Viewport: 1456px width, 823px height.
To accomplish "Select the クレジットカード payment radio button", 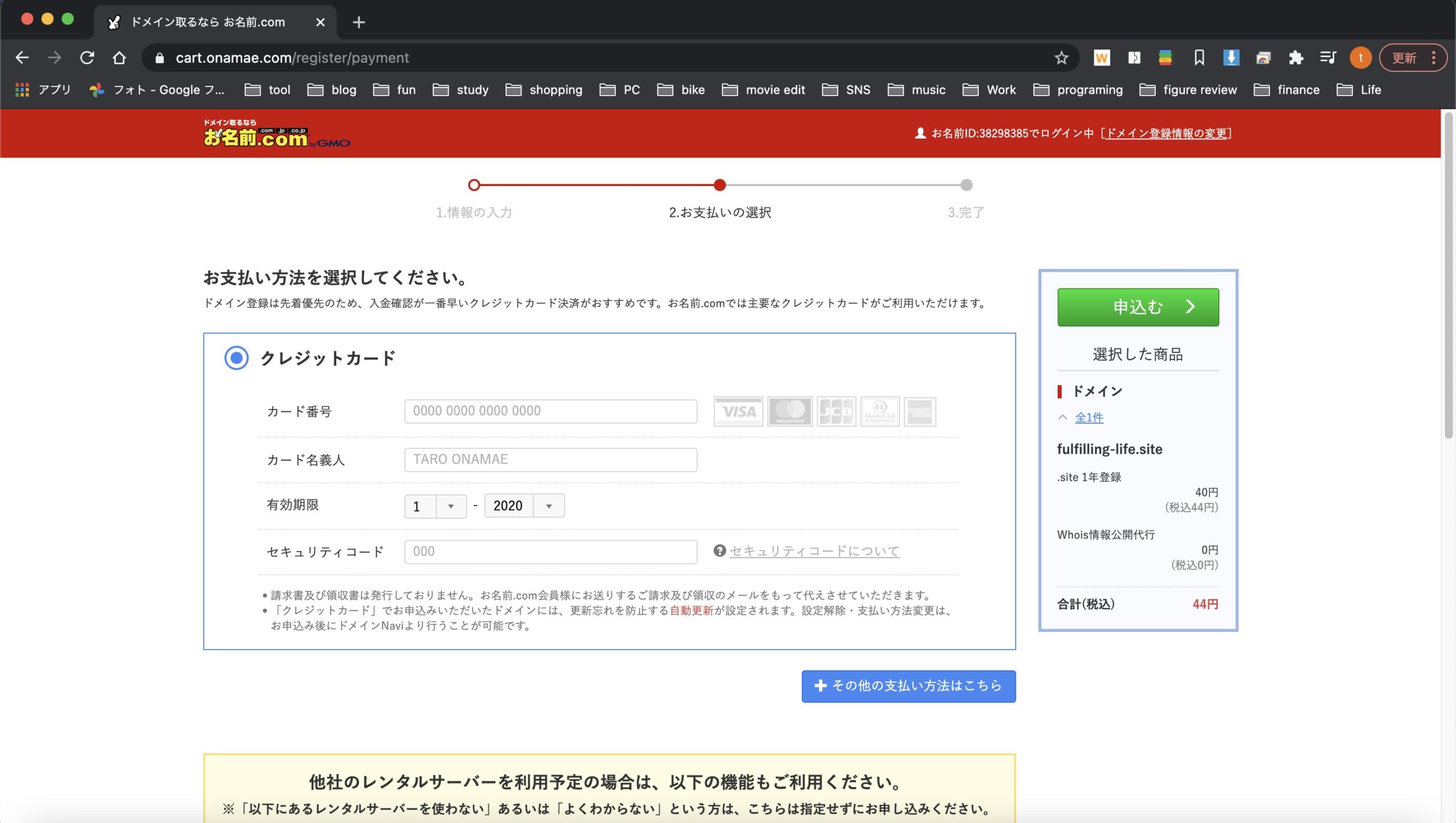I will (236, 358).
